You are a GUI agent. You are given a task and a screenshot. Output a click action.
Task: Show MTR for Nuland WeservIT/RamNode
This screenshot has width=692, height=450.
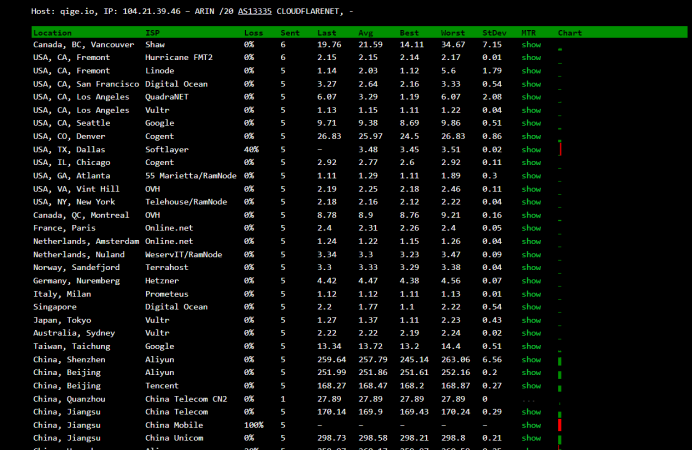531,255
